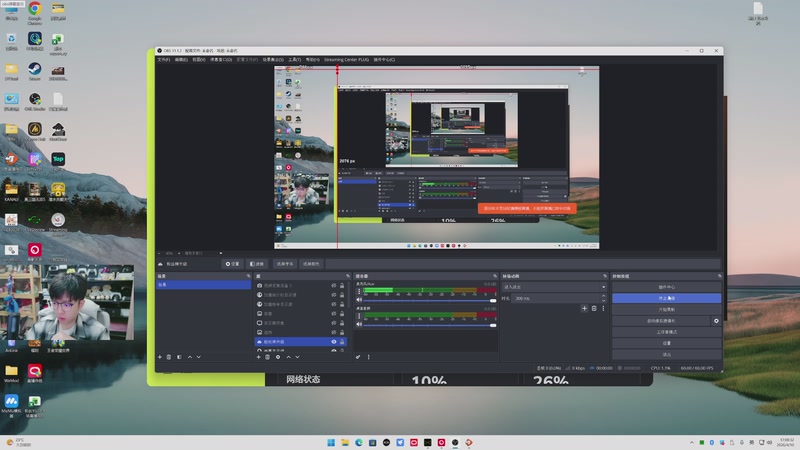The height and width of the screenshot is (450, 800).
Task: Toggle lock on highlighted source
Action: (343, 342)
